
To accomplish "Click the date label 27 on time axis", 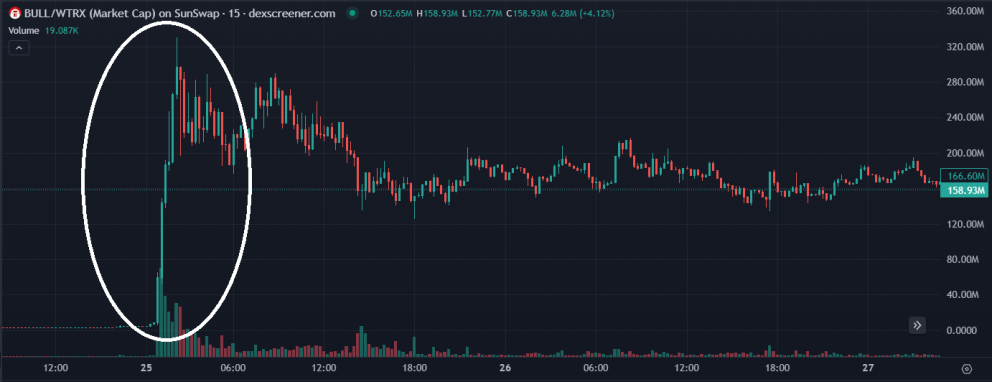I will (868, 368).
